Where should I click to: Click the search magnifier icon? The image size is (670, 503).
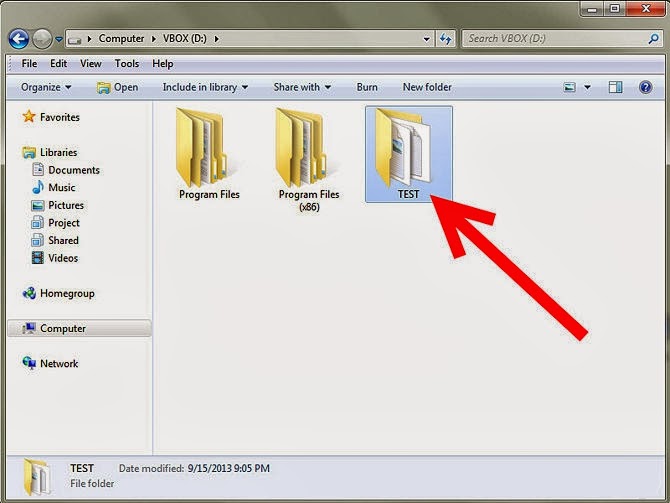[653, 39]
